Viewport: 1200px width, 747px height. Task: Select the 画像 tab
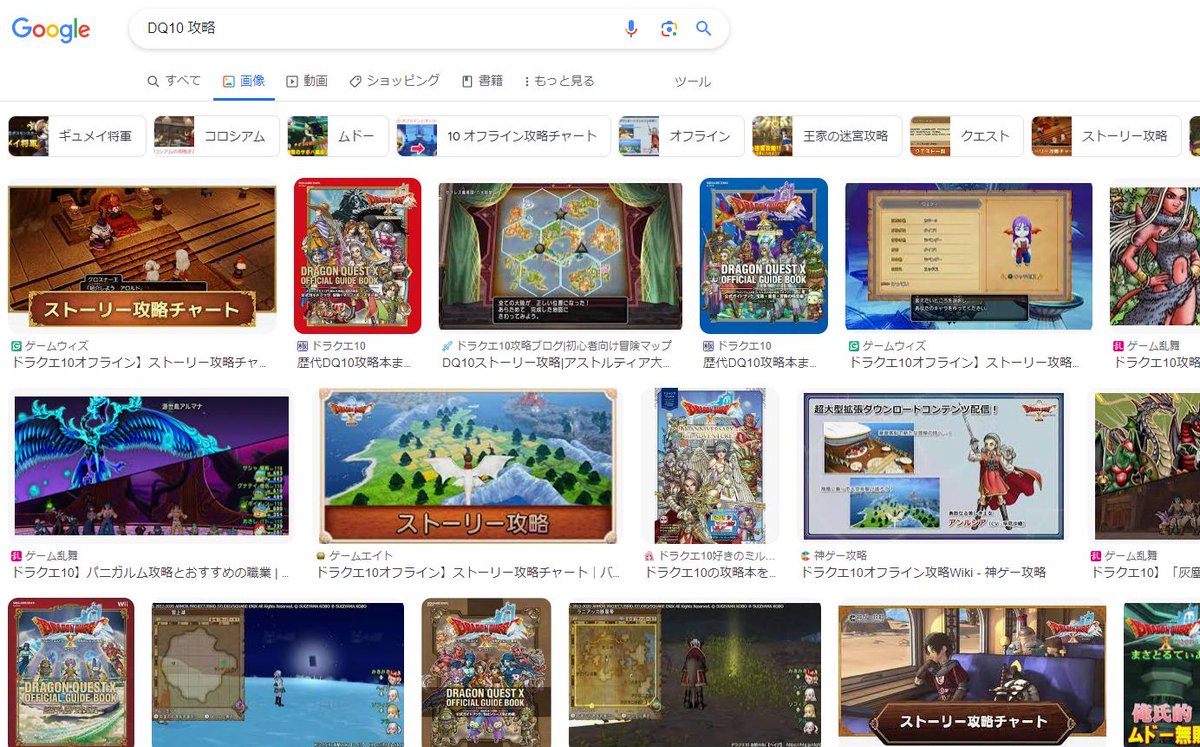(x=243, y=81)
